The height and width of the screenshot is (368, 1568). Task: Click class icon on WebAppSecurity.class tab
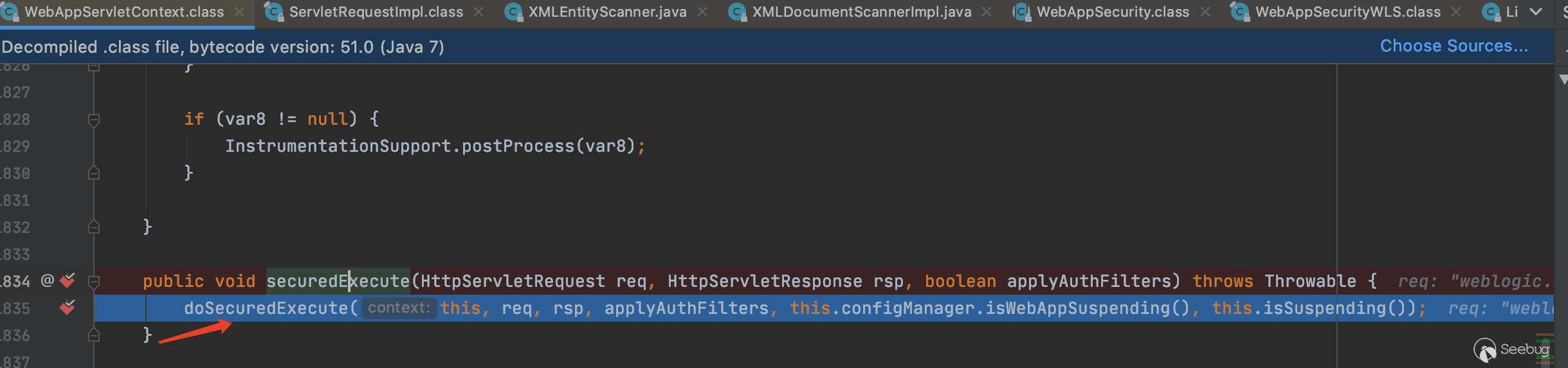click(1021, 12)
